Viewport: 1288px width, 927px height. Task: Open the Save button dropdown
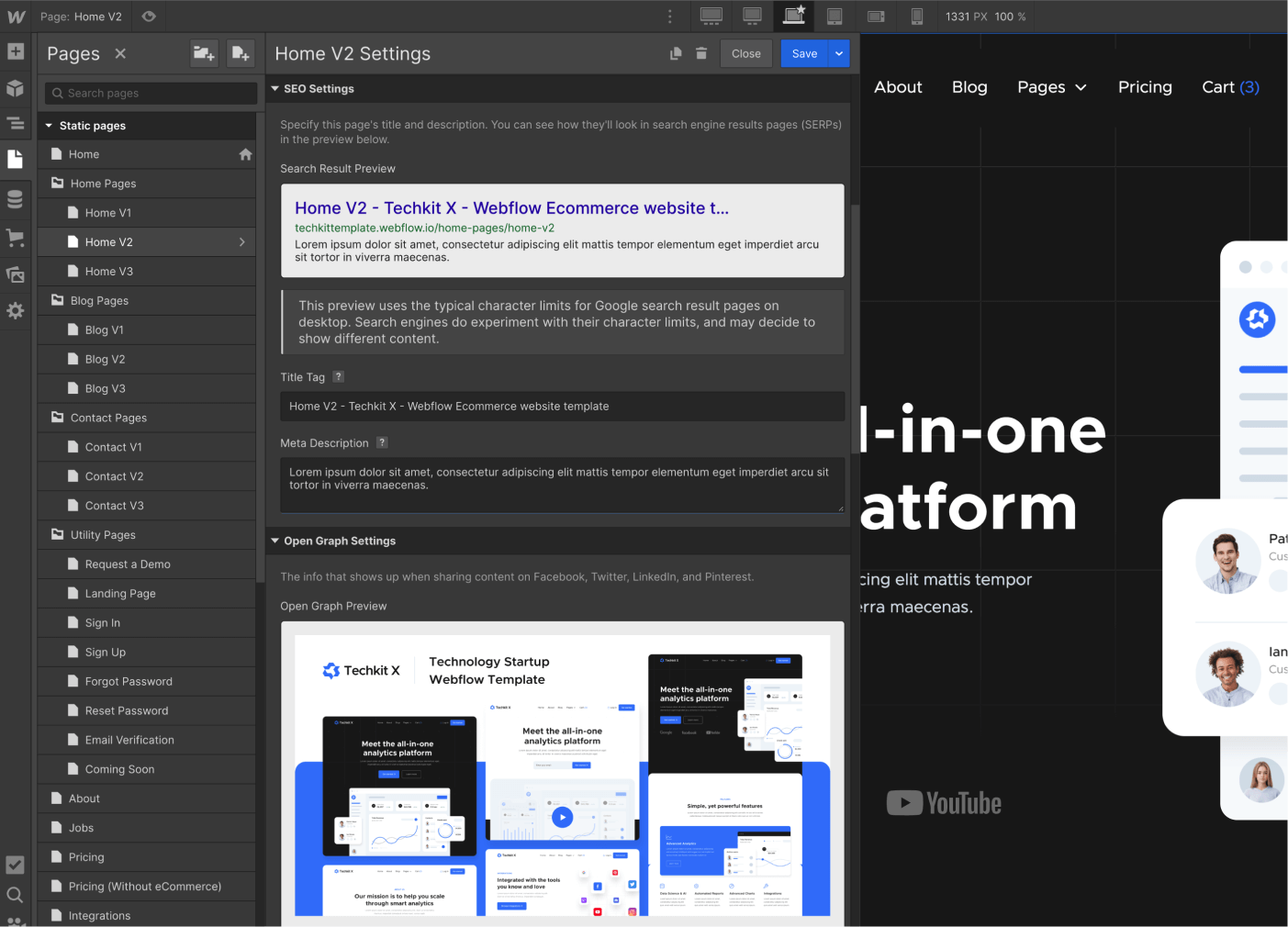point(838,53)
